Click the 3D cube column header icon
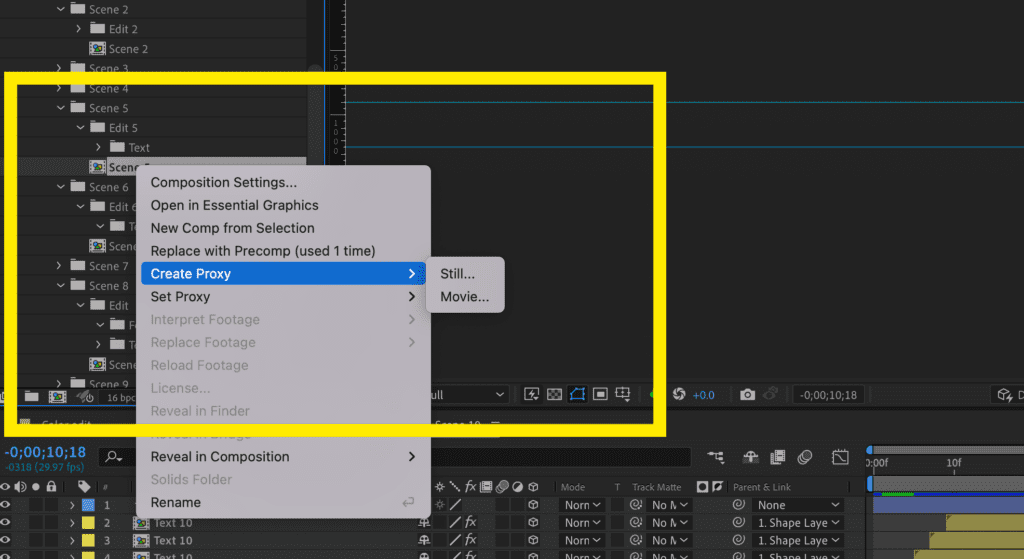 [x=534, y=487]
